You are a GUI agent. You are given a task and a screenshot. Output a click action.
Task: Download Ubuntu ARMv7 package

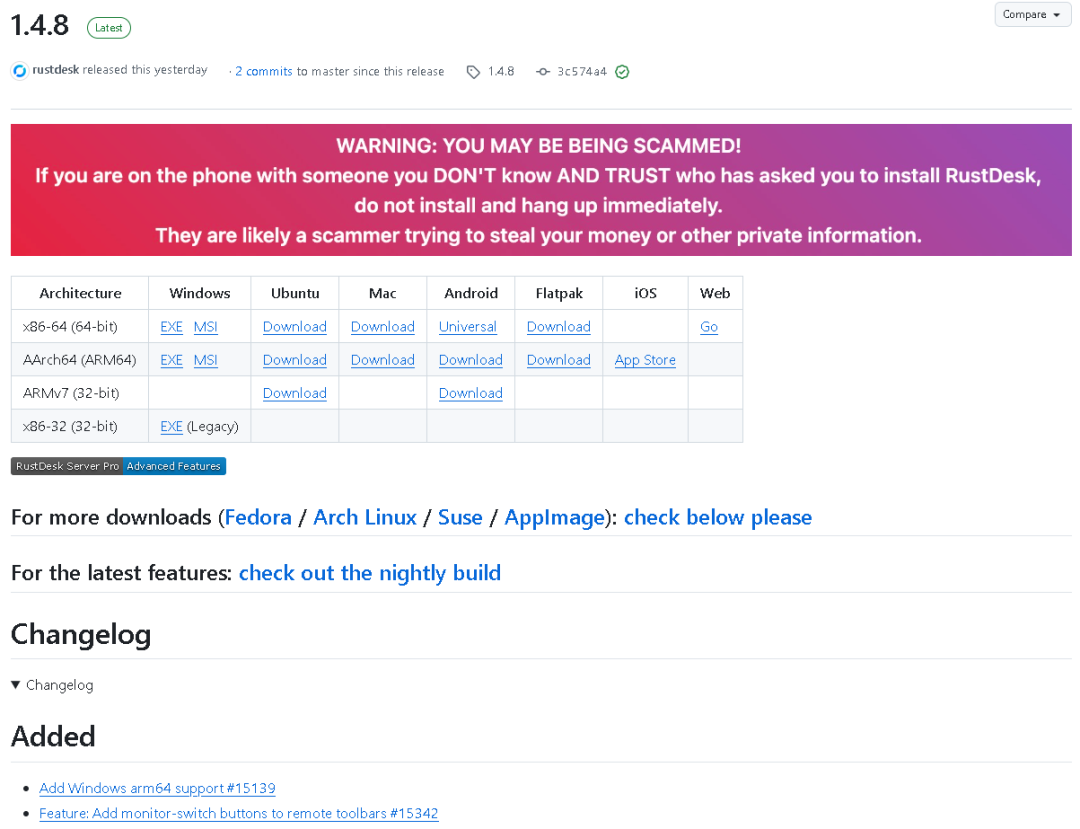coord(295,393)
